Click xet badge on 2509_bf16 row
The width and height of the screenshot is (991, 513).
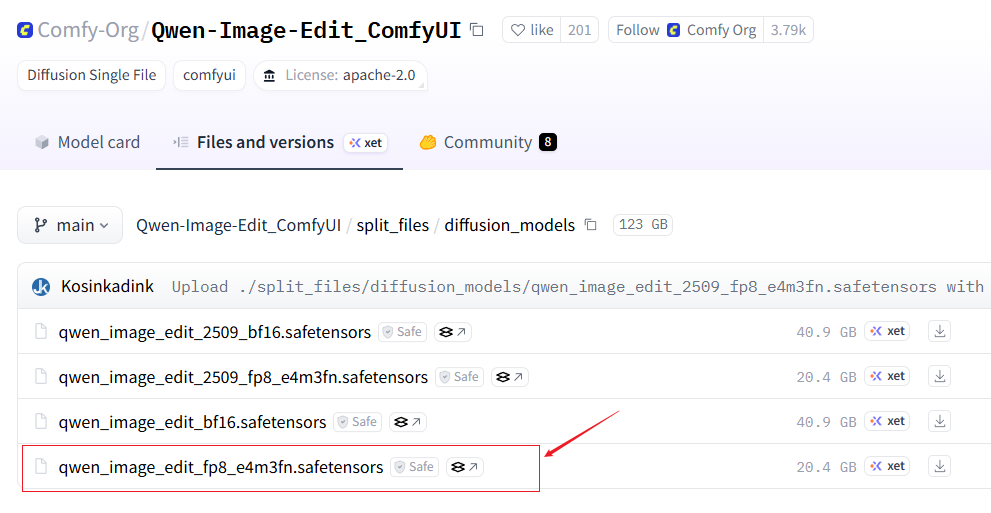[x=887, y=331]
